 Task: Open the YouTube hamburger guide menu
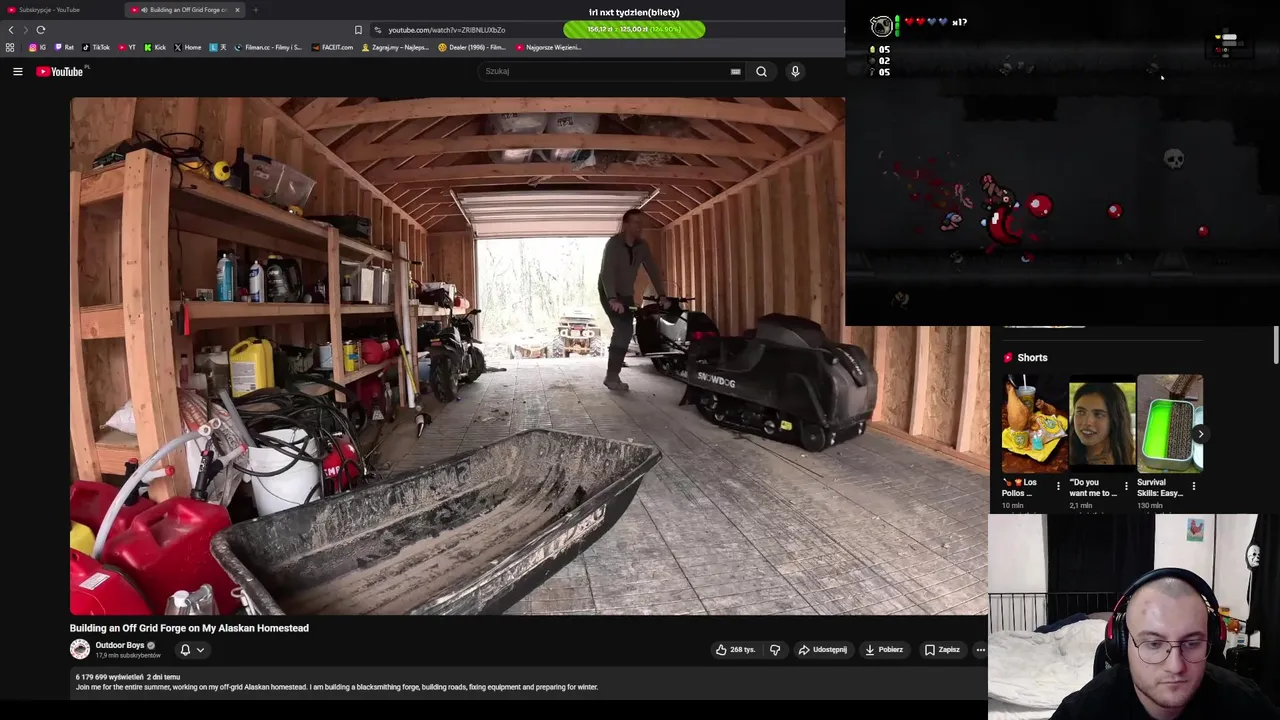17,71
